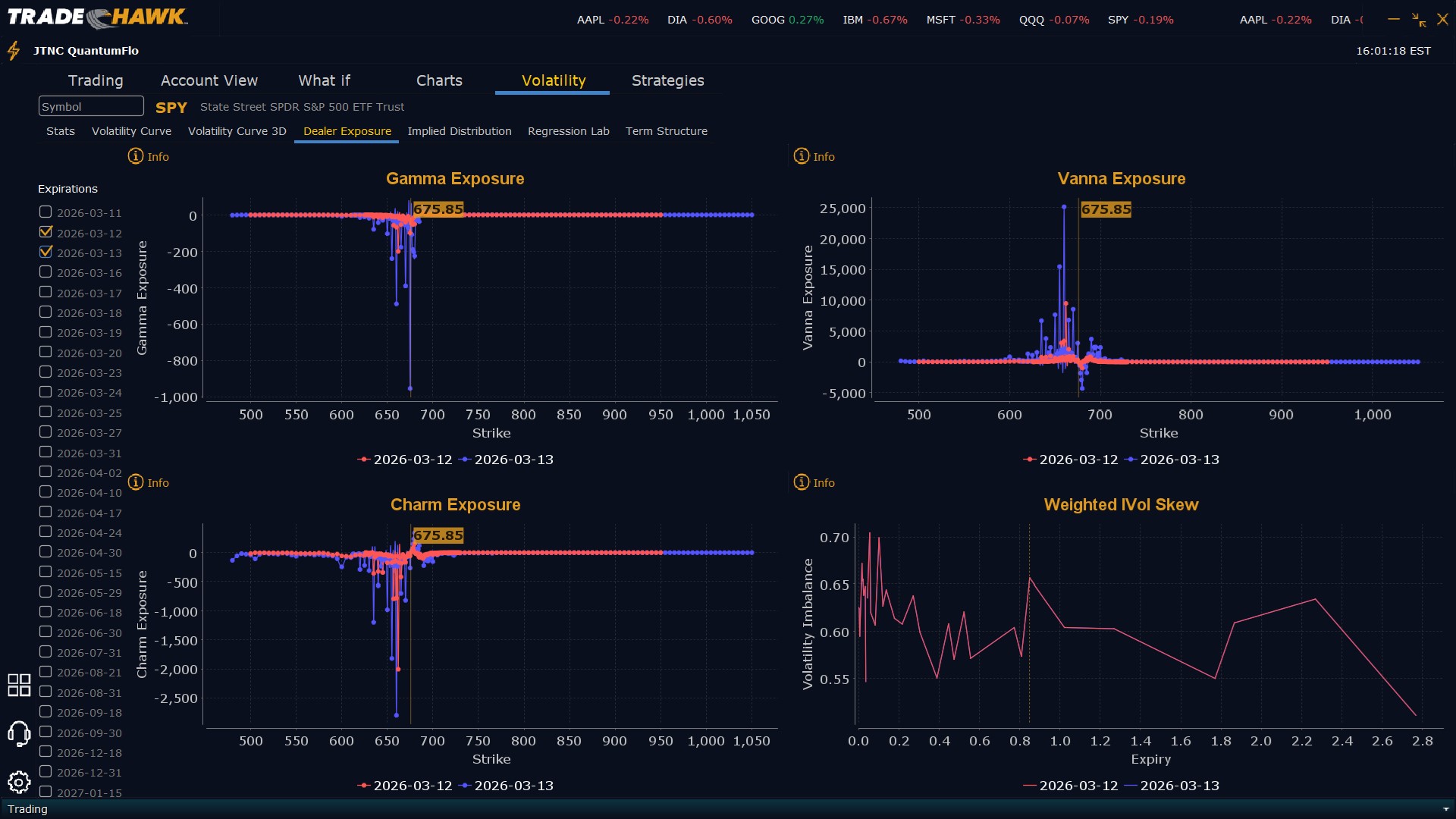This screenshot has height=819, width=1456.
Task: Uncheck the 2026-03-12 expiration checkbox
Action: [45, 232]
